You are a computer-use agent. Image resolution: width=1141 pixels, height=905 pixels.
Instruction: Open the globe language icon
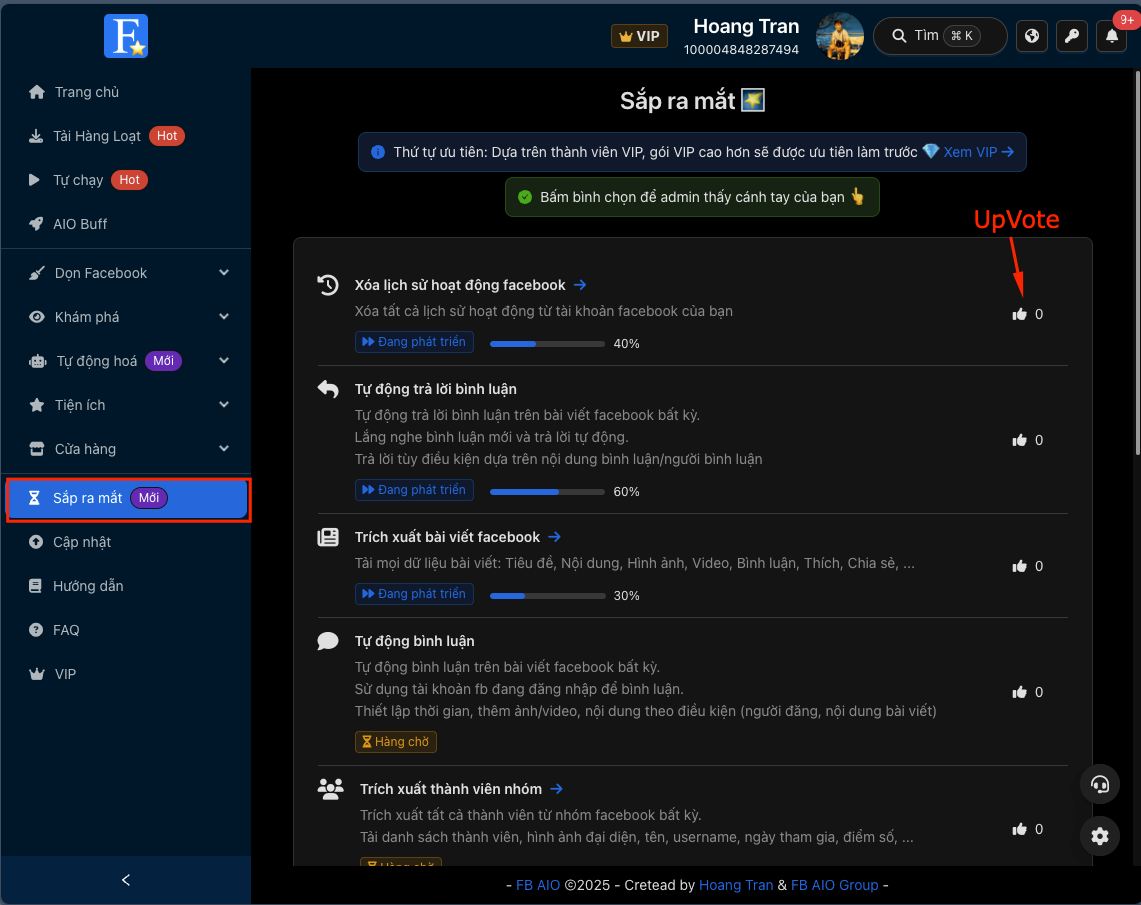click(x=1032, y=36)
